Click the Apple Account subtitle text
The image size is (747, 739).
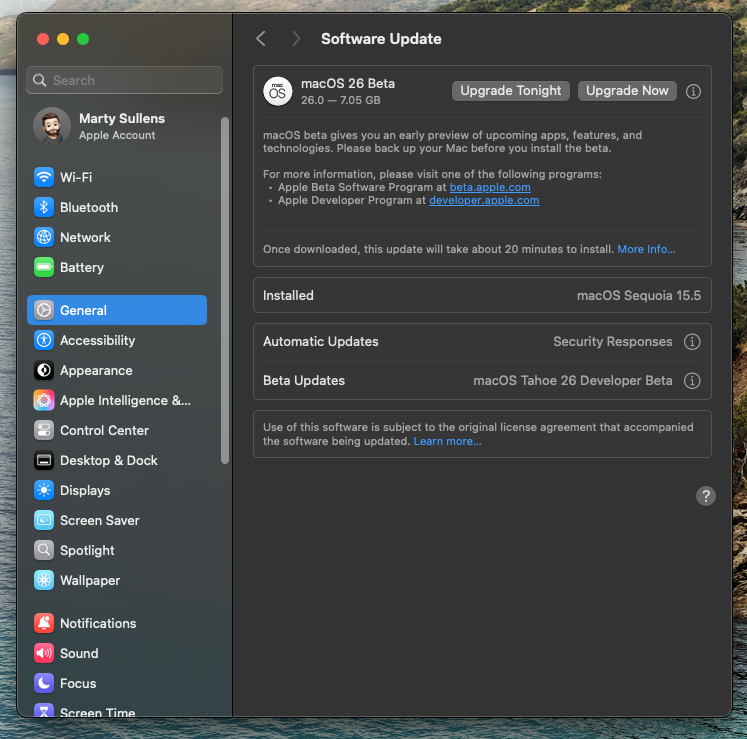117,135
